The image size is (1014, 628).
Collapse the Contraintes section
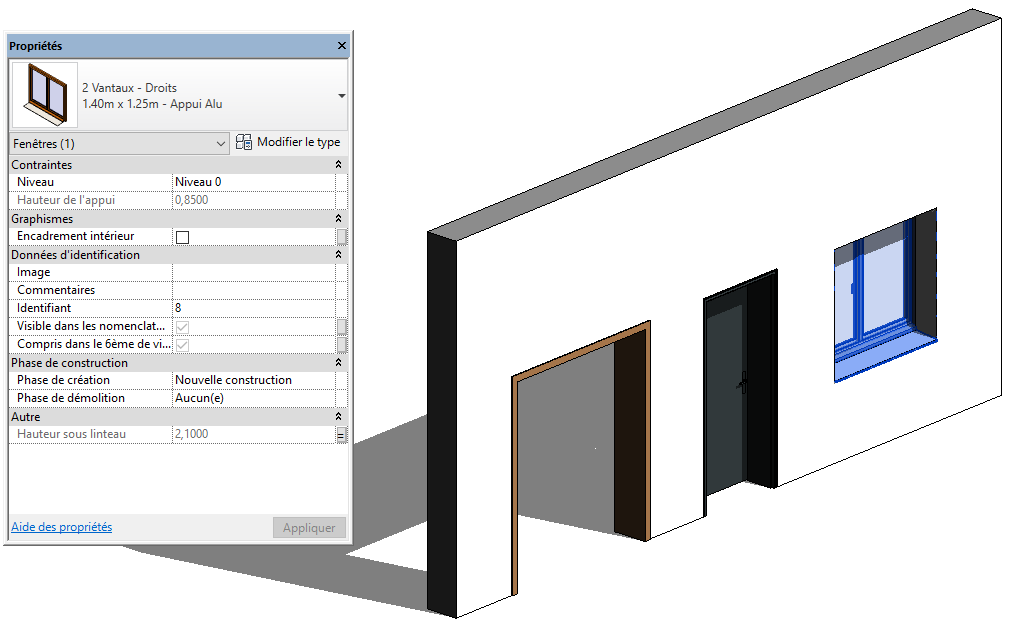click(x=338, y=165)
